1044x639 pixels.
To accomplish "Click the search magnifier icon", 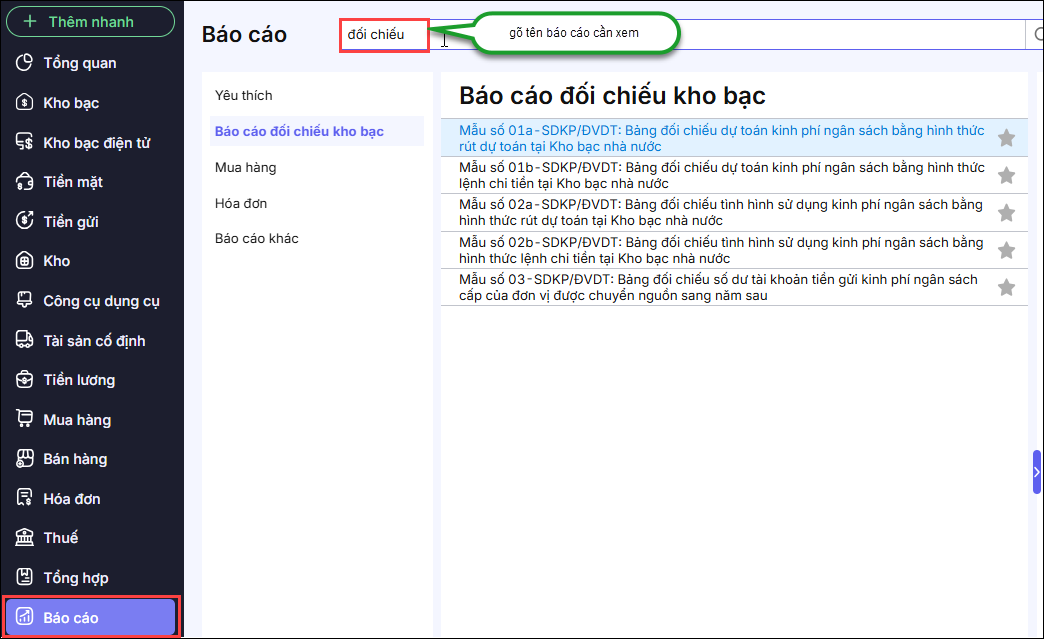I will (x=1036, y=35).
